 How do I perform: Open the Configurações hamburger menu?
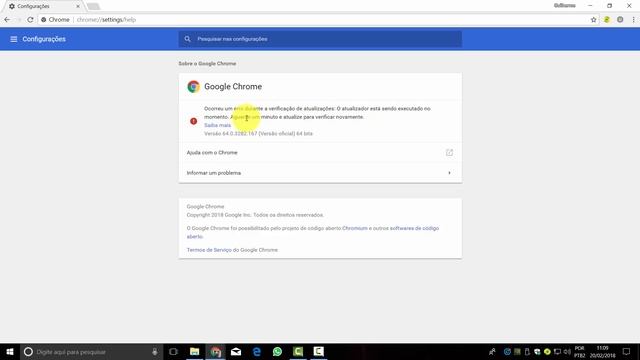point(13,39)
